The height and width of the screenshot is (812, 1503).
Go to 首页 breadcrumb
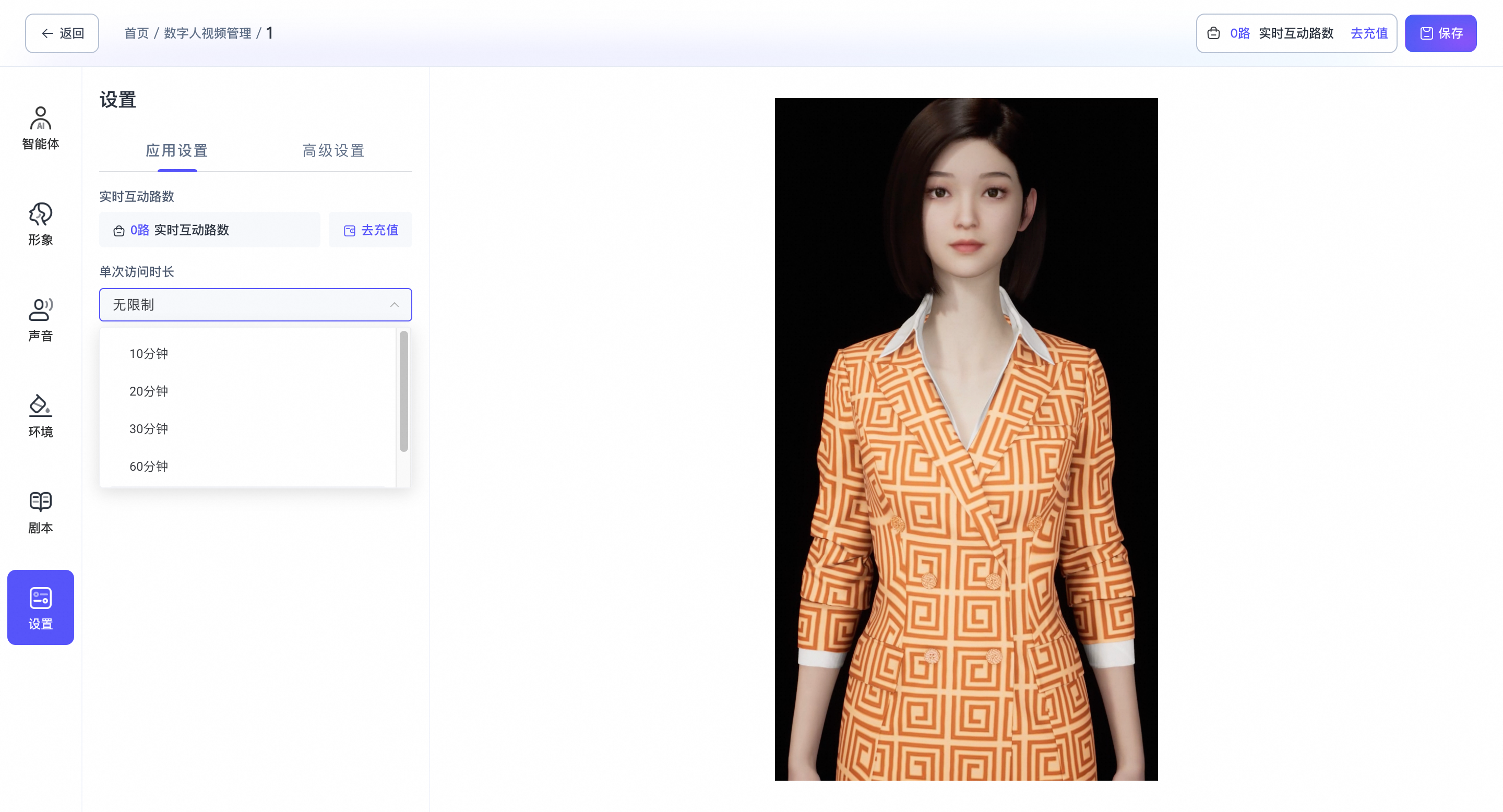point(137,33)
